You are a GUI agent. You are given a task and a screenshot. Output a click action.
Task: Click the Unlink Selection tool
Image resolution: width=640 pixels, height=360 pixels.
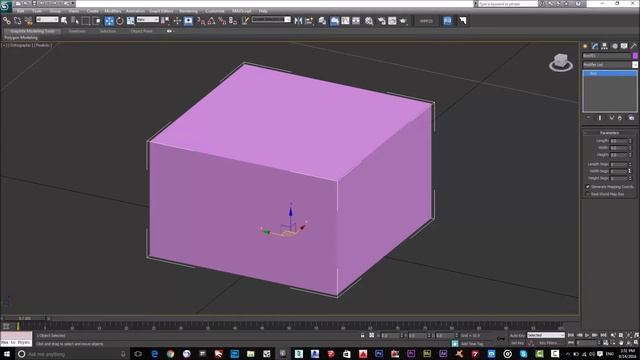coord(18,20)
